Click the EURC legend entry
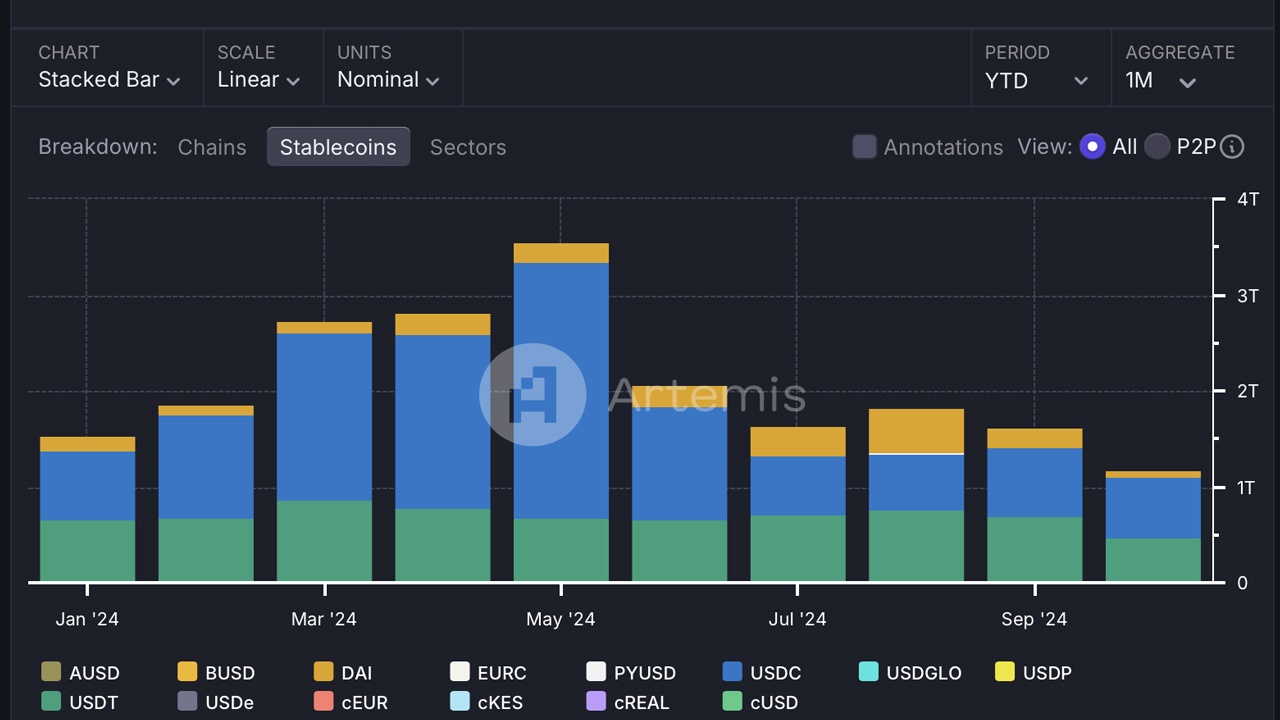The height and width of the screenshot is (720, 1280). (488, 672)
